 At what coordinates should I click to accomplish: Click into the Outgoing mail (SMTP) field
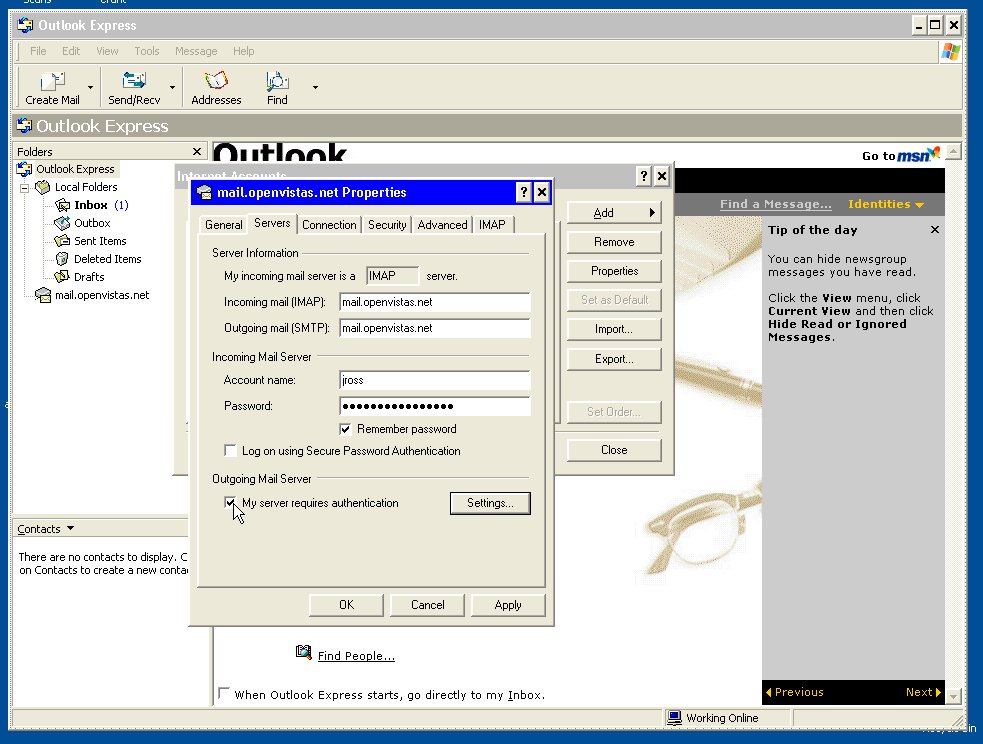pos(434,328)
